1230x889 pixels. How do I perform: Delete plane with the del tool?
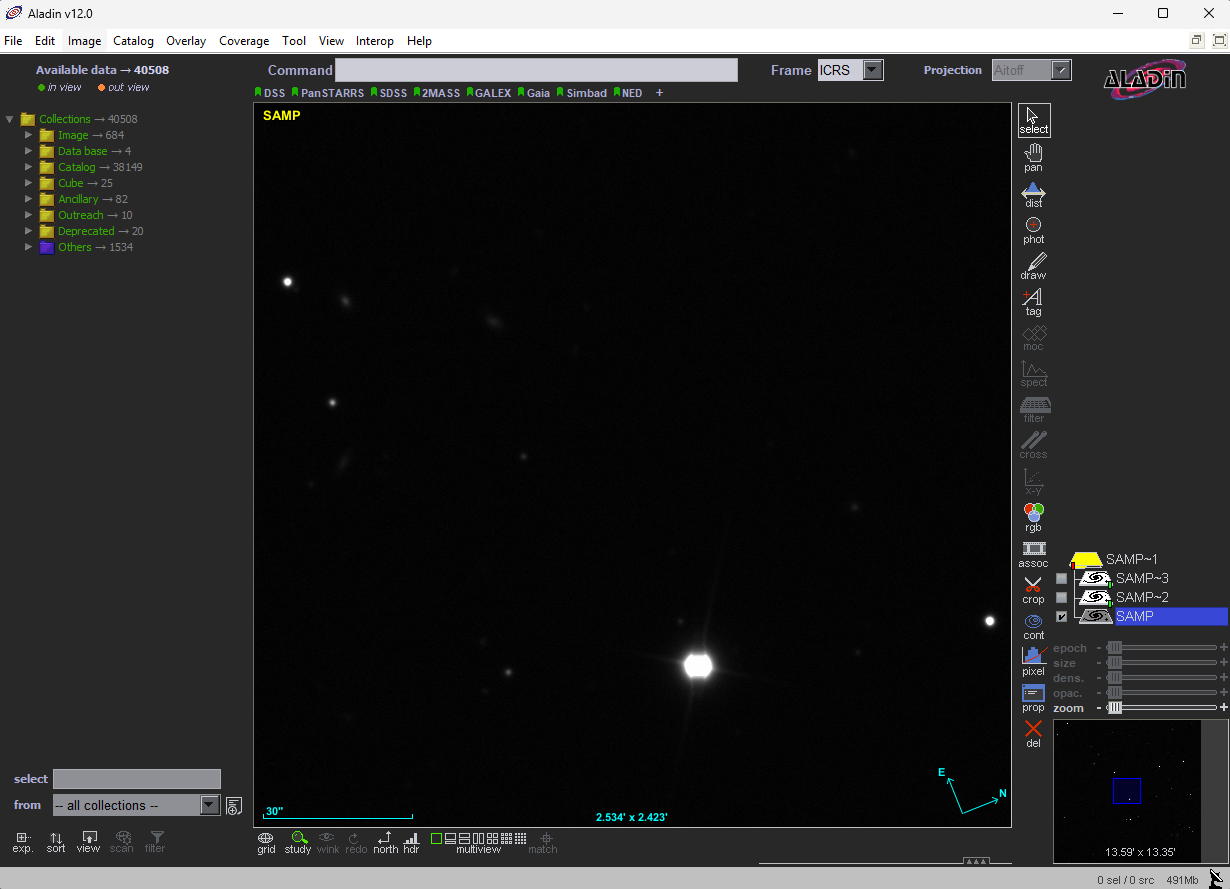point(1034,734)
